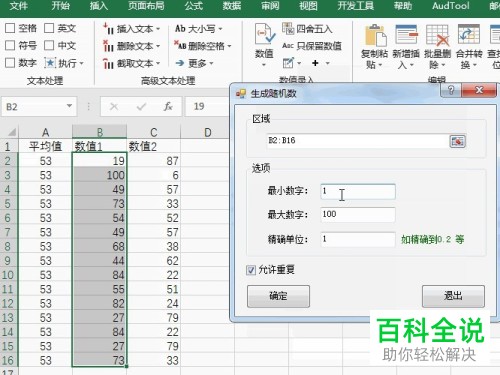Click cell C1 labeled 数值2

pyautogui.click(x=153, y=146)
